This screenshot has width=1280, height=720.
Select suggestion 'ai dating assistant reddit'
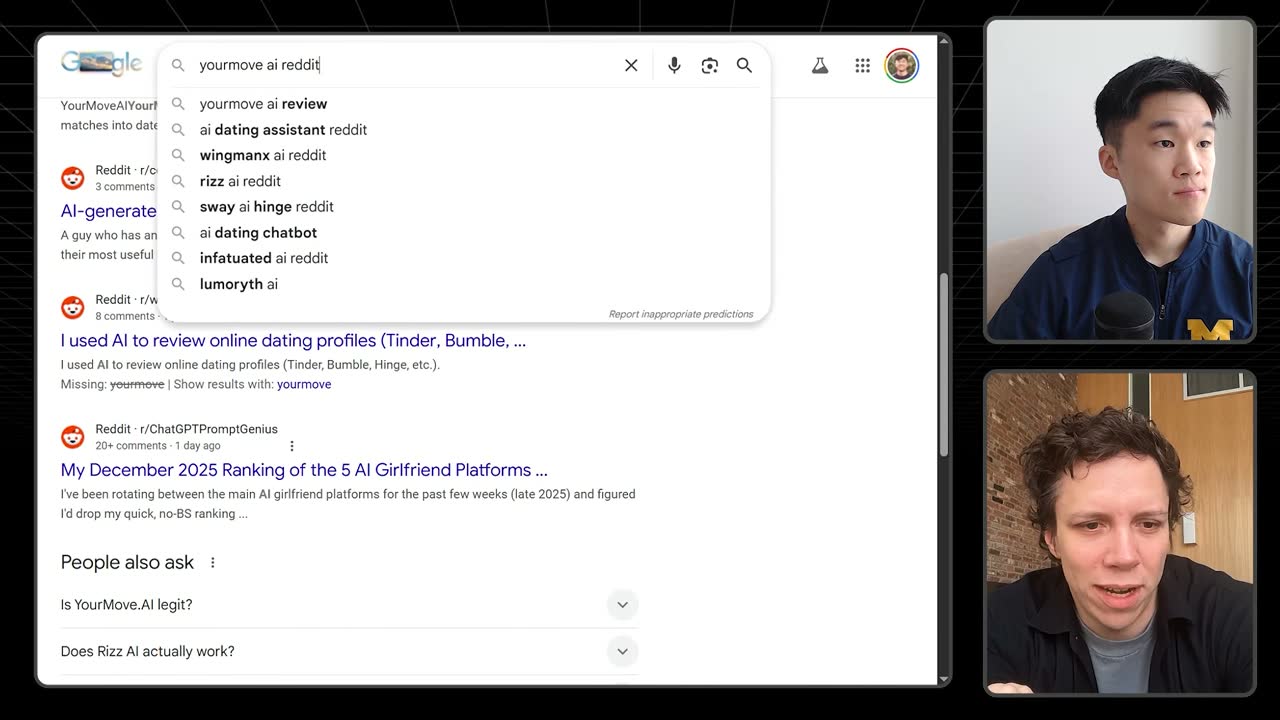tap(464, 130)
